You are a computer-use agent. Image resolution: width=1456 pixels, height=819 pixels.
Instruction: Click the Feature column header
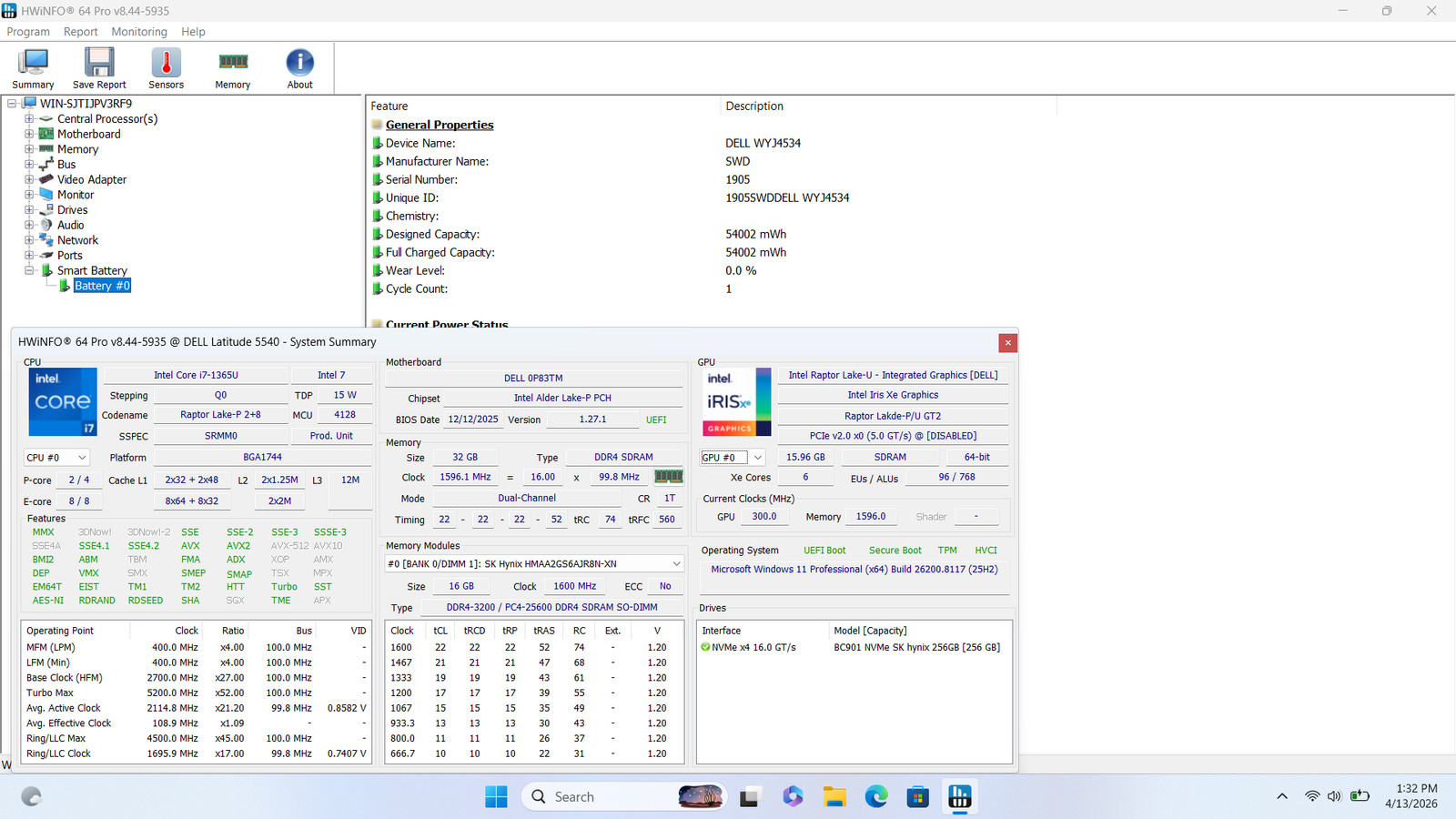(389, 106)
